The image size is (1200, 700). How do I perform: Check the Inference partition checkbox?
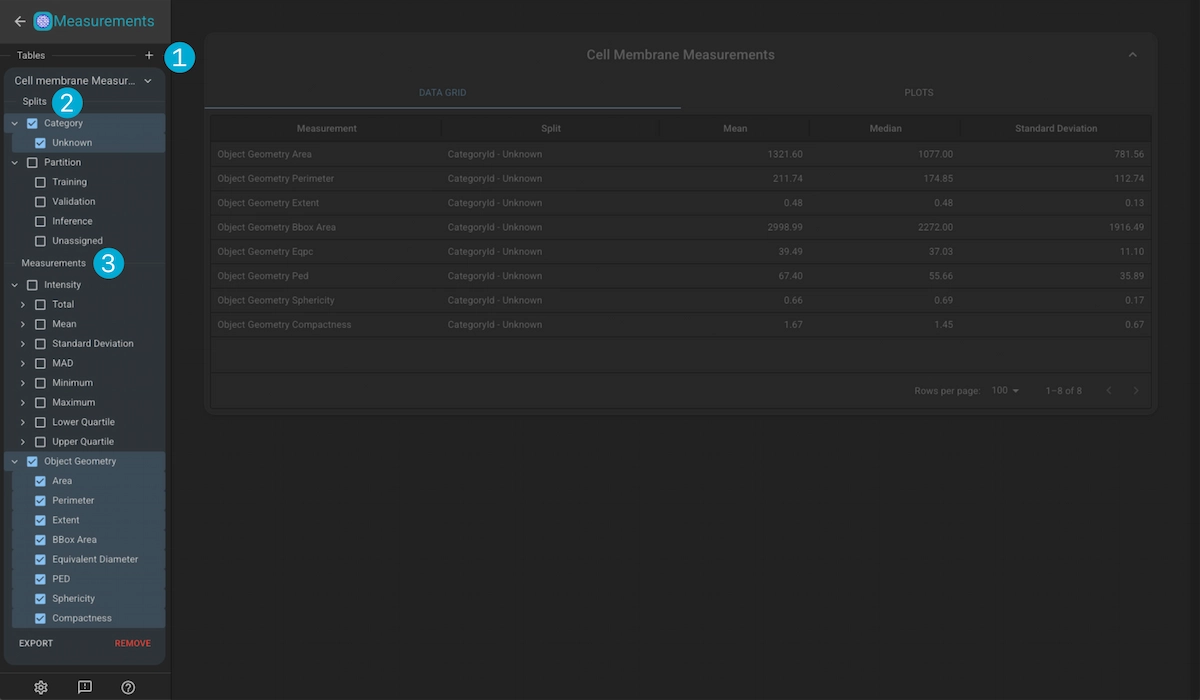point(40,221)
